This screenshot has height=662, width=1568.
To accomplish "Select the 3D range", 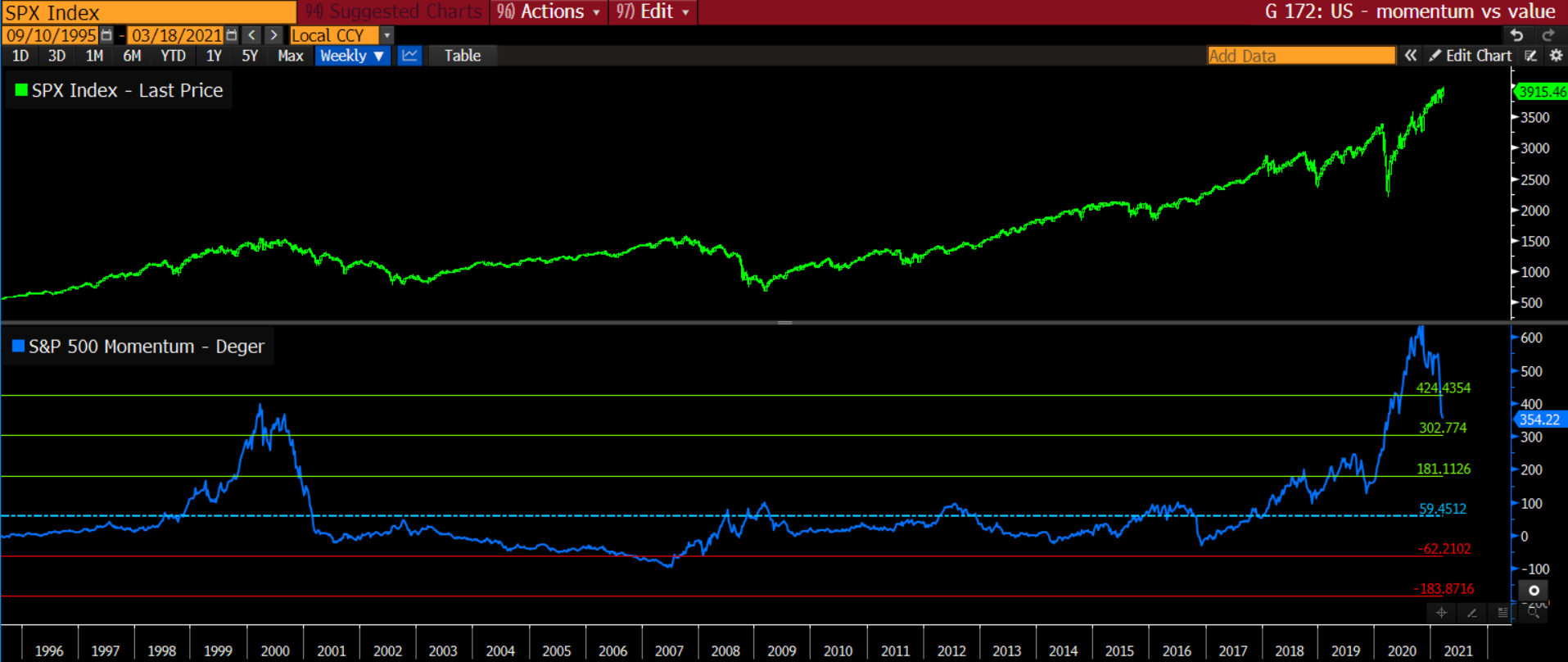I will (56, 56).
